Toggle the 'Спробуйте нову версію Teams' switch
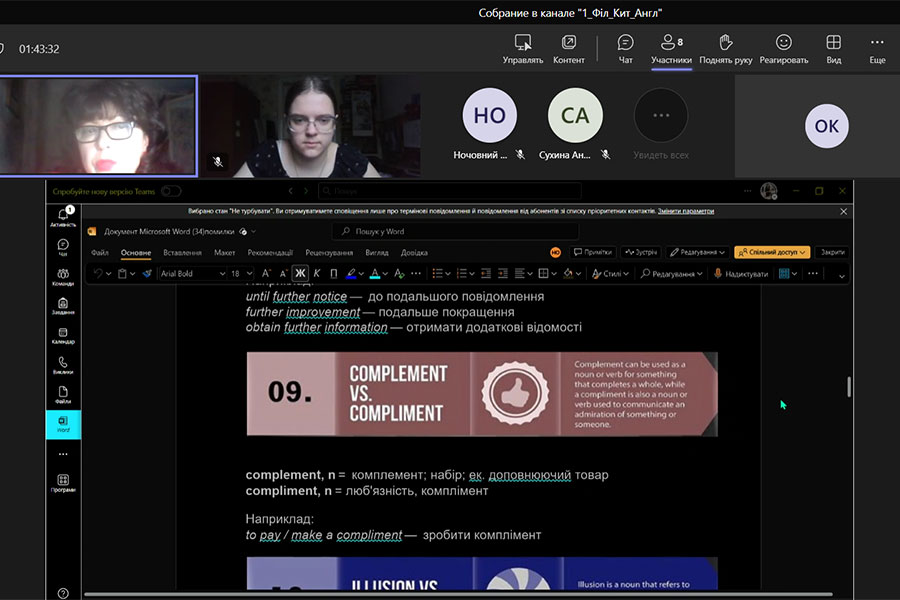This screenshot has height=600, width=900. (171, 191)
